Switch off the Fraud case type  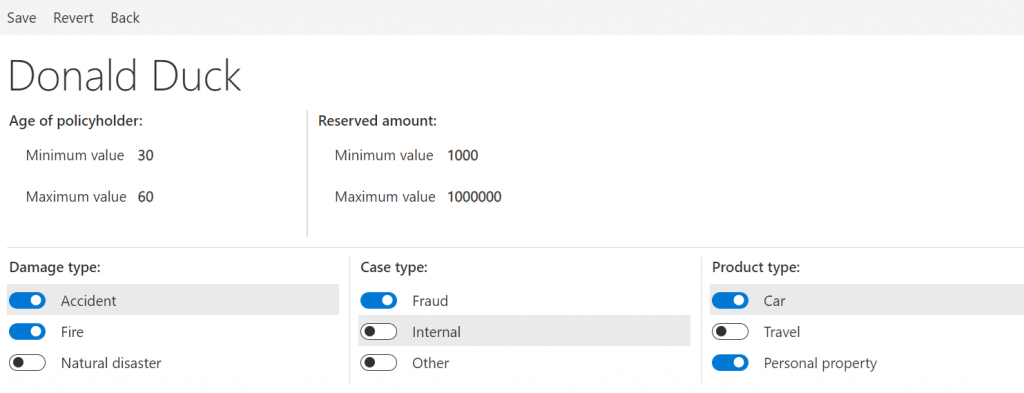click(379, 300)
